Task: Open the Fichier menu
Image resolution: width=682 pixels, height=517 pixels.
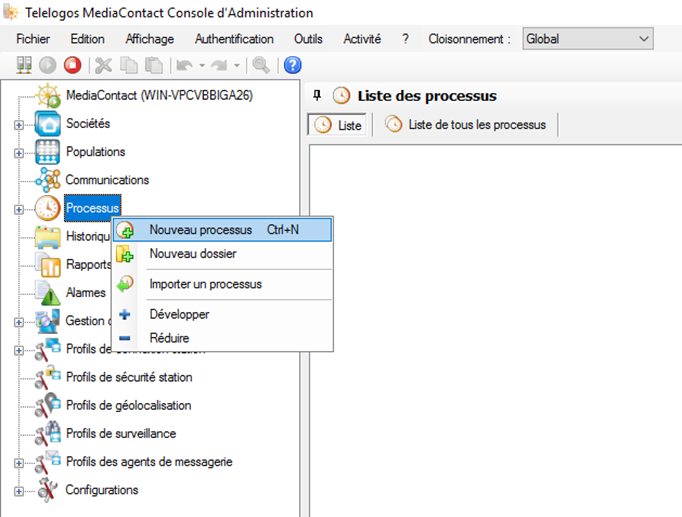Action: [x=33, y=39]
